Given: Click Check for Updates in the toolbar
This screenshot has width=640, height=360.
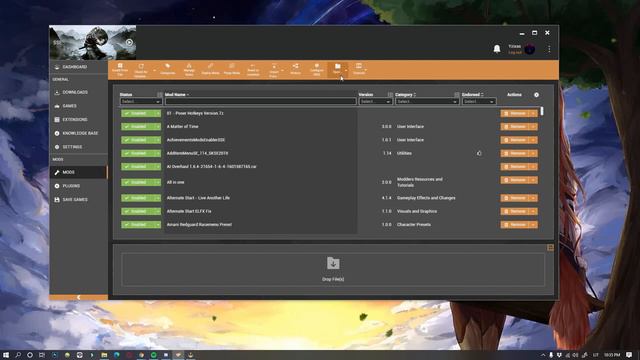Looking at the screenshot, I should [x=141, y=70].
